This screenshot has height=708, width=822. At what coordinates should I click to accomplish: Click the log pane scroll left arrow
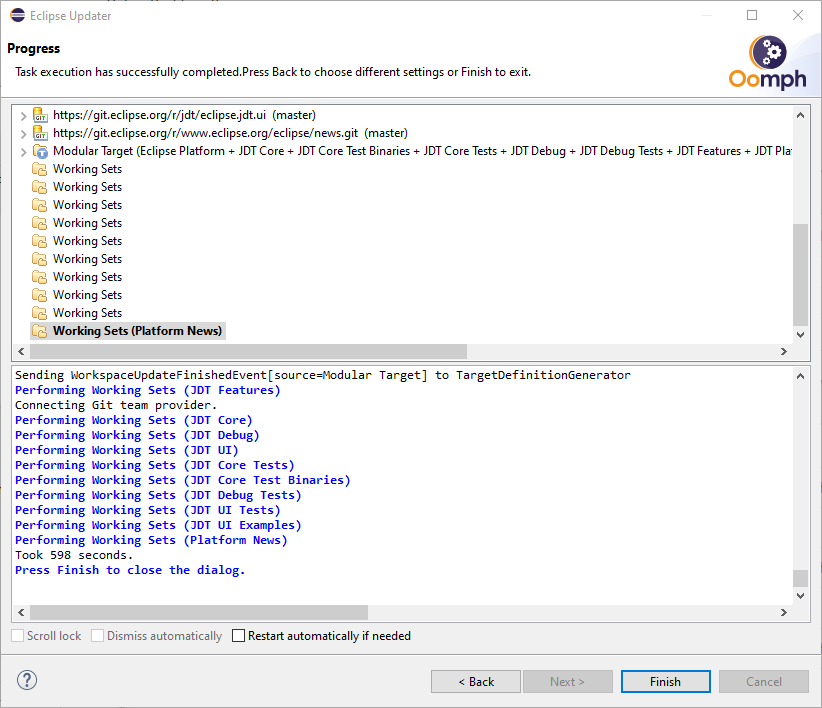click(x=21, y=612)
